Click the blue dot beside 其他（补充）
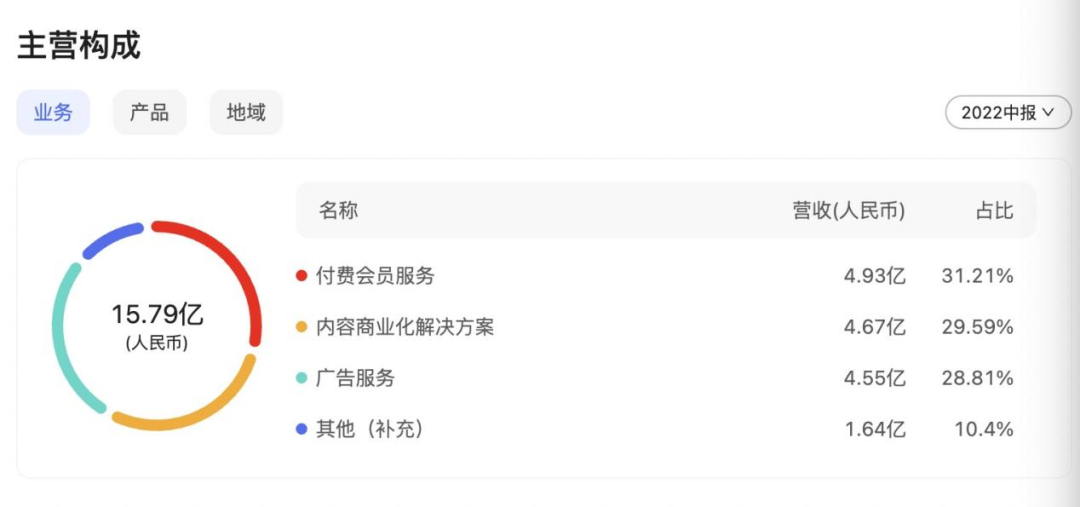 [302, 430]
